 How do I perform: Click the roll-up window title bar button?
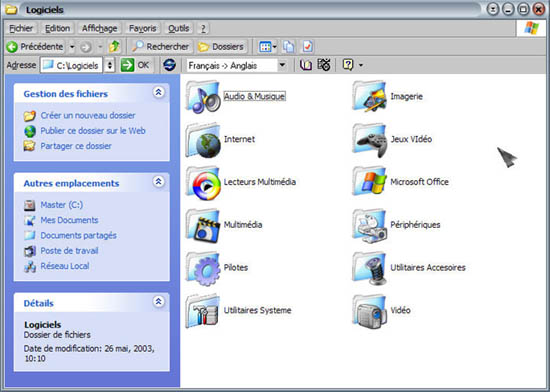click(x=493, y=9)
